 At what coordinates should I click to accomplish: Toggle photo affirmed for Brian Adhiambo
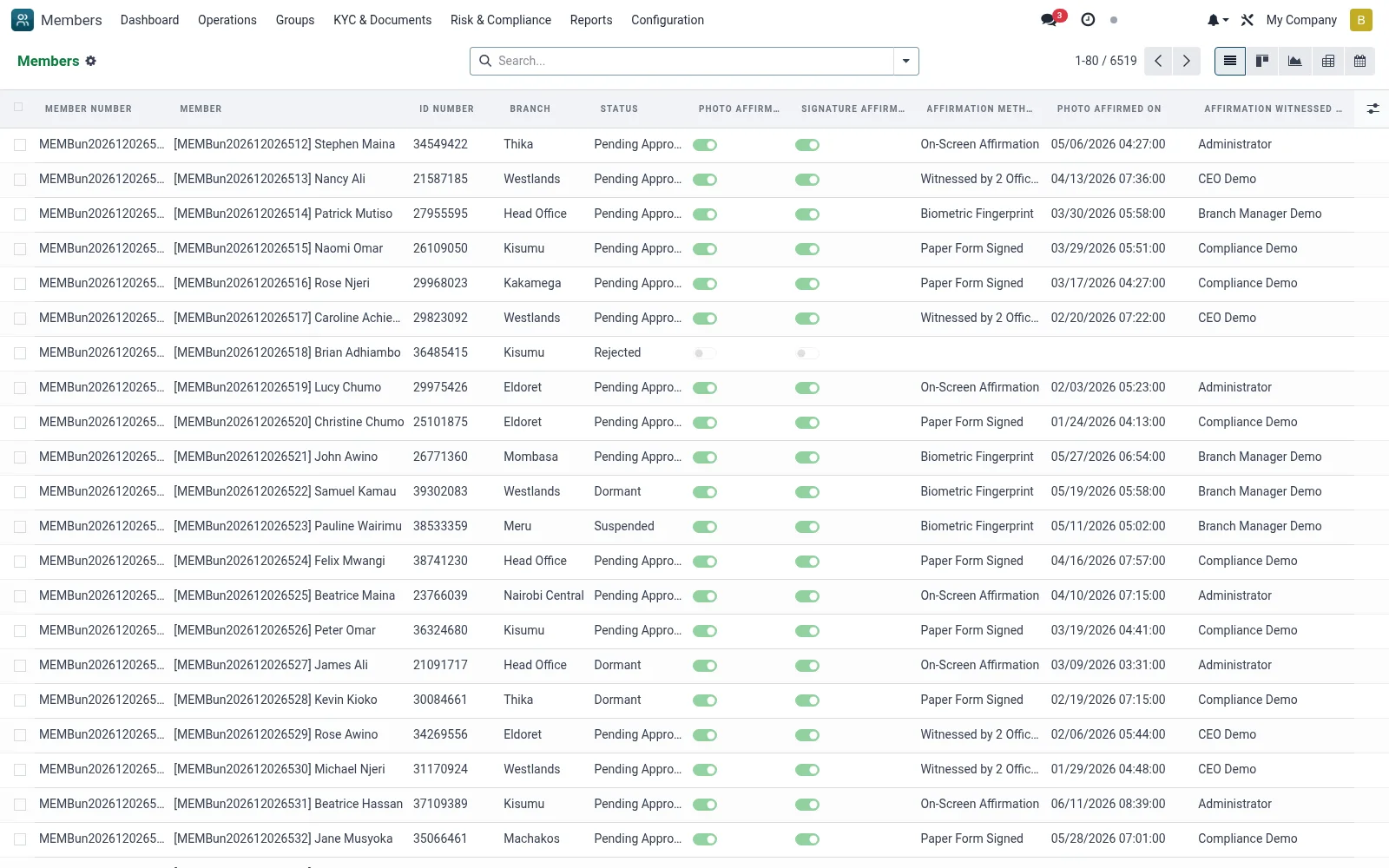pos(705,353)
